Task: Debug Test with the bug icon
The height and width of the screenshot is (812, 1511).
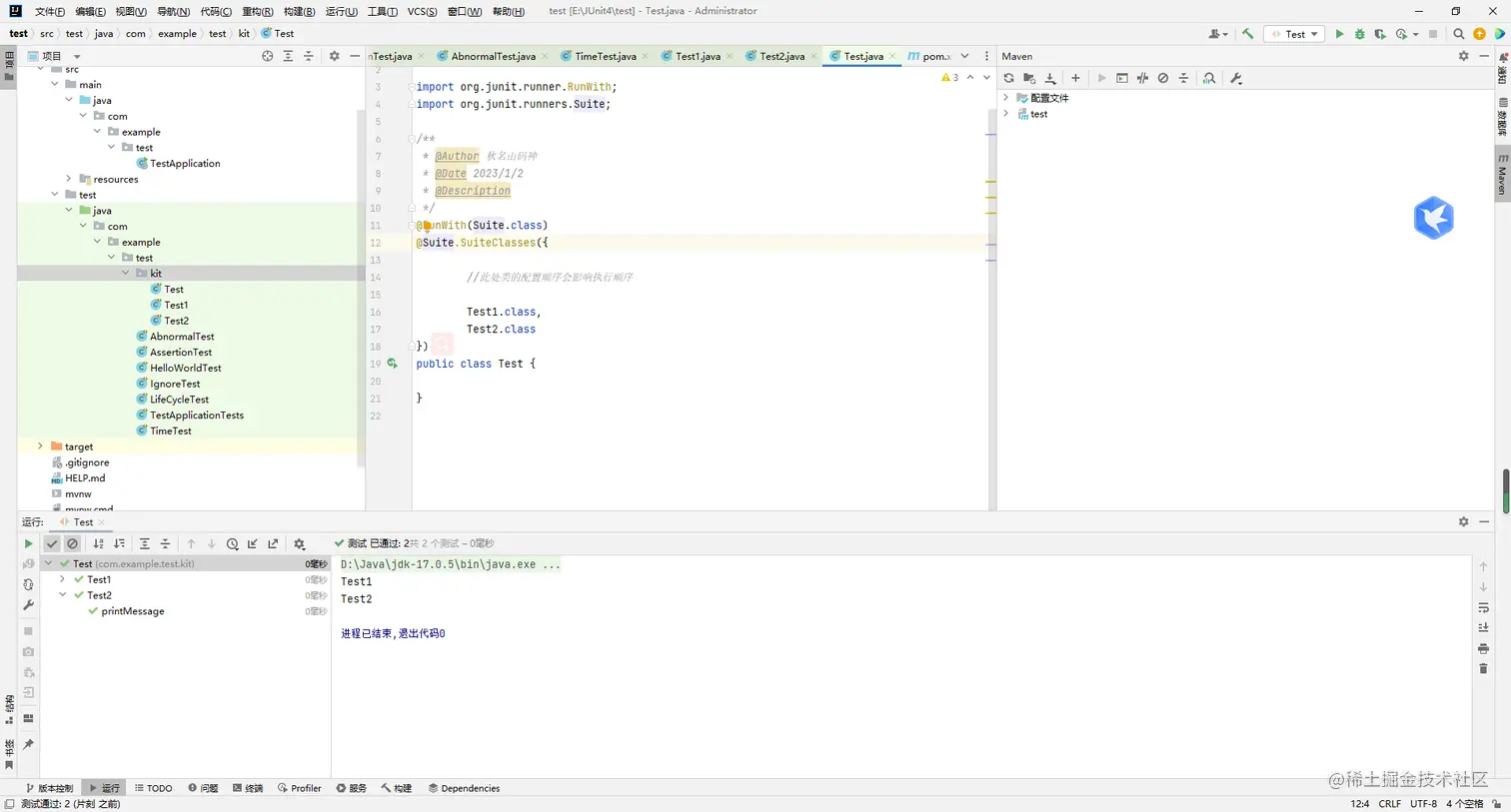Action: click(x=1359, y=34)
